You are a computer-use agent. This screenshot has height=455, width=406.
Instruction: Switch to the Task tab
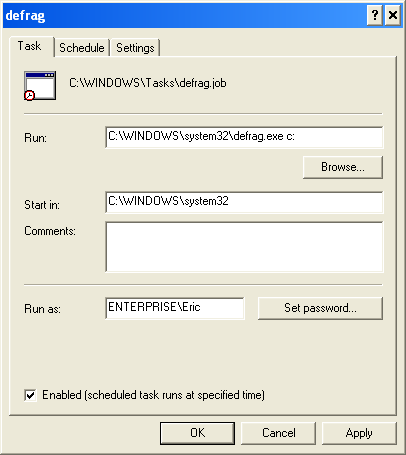pyautogui.click(x=31, y=46)
